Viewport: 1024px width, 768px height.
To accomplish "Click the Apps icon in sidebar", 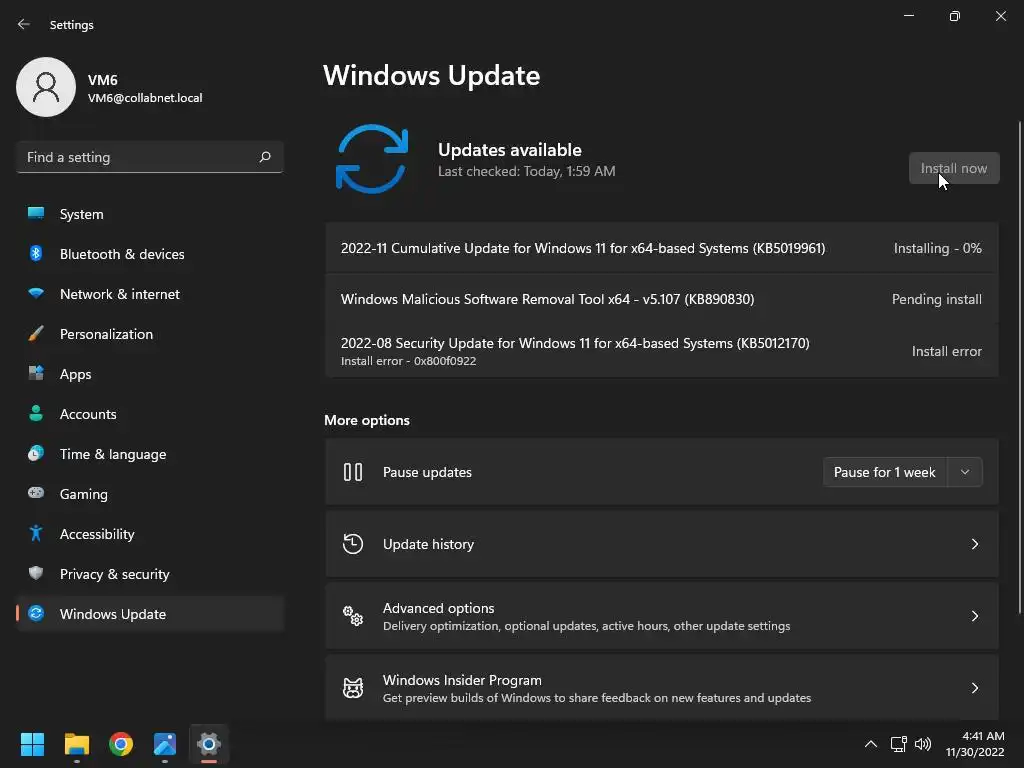I will 36,374.
